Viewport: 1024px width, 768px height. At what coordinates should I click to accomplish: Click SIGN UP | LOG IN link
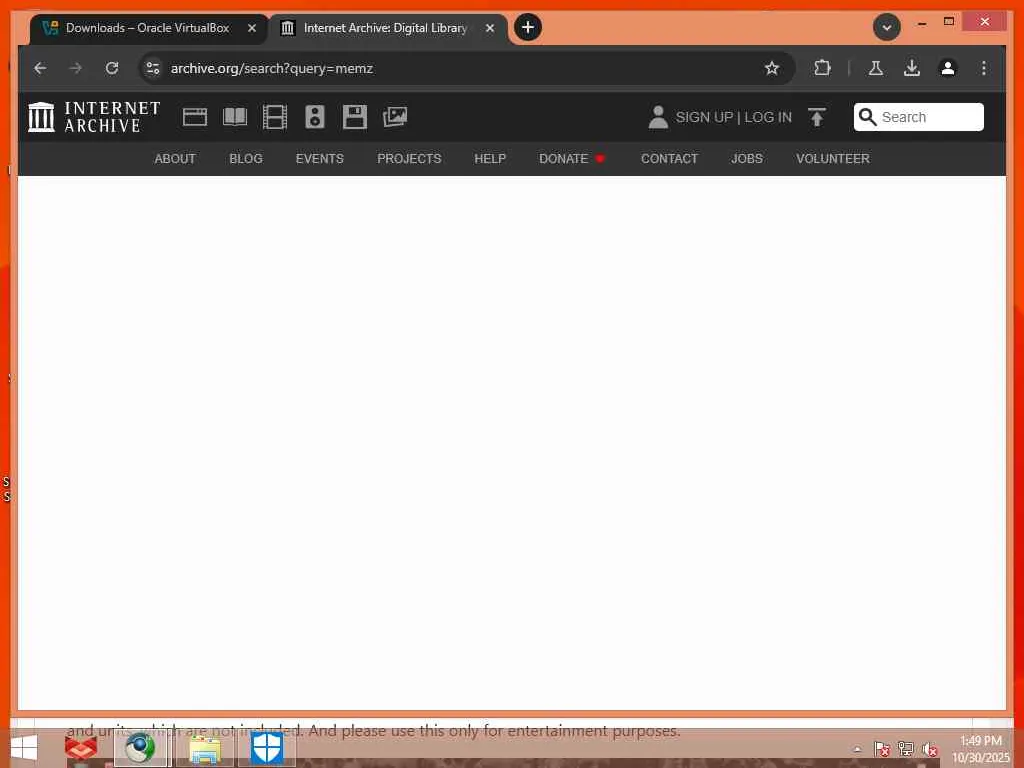733,117
